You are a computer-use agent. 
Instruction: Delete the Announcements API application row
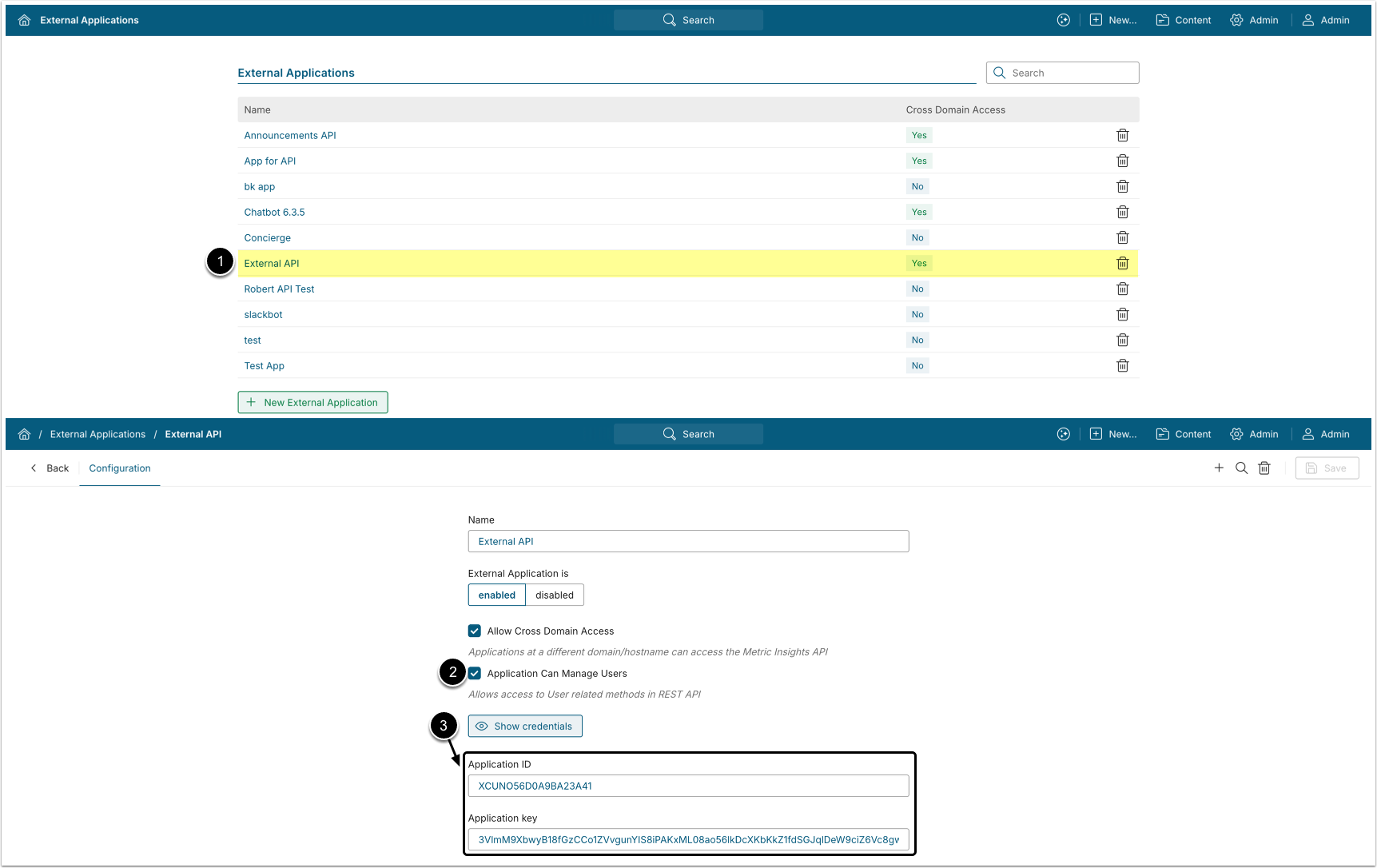coord(1122,135)
